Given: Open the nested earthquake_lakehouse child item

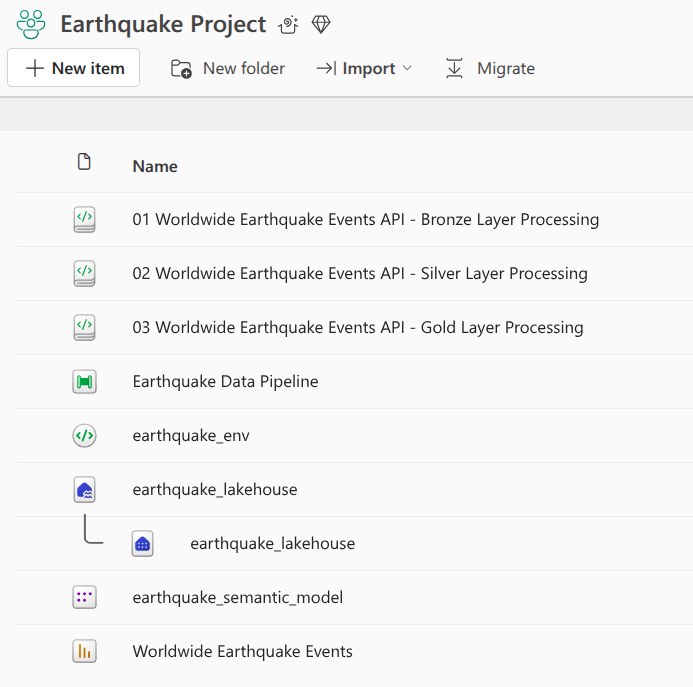Looking at the screenshot, I should click(x=272, y=544).
